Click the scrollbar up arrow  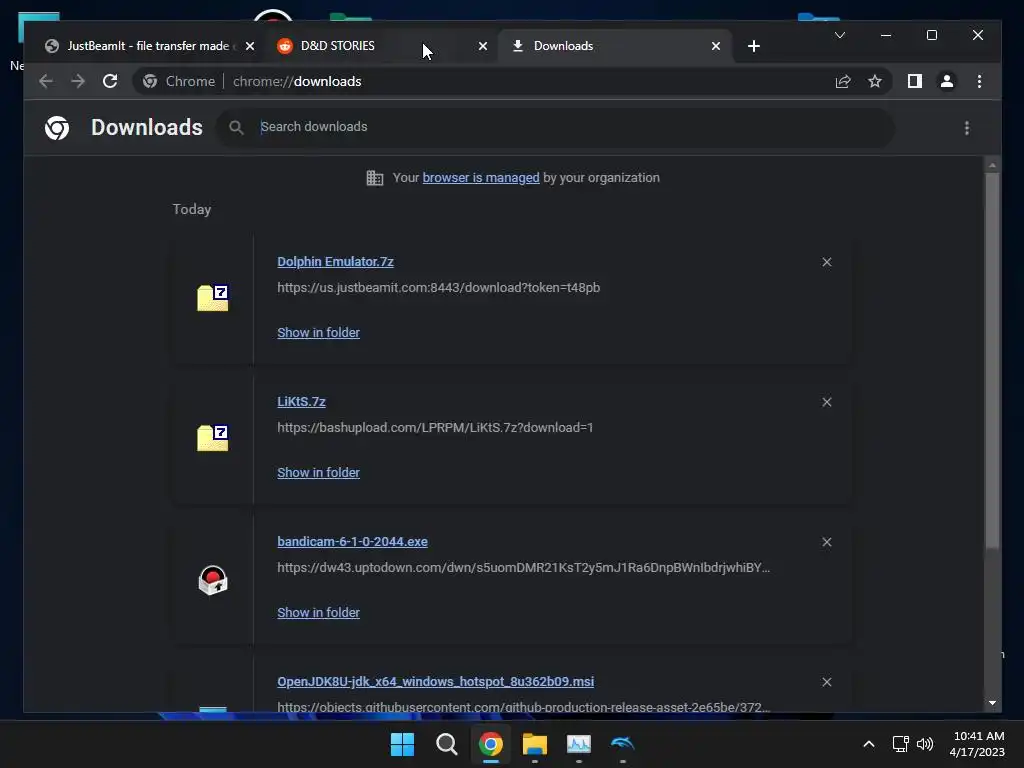(x=992, y=165)
